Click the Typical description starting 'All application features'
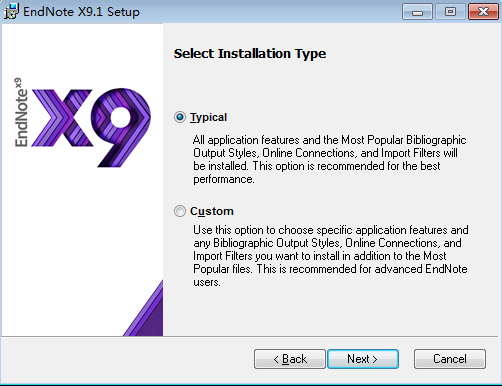Viewport: 502px width, 386px height. coord(330,159)
